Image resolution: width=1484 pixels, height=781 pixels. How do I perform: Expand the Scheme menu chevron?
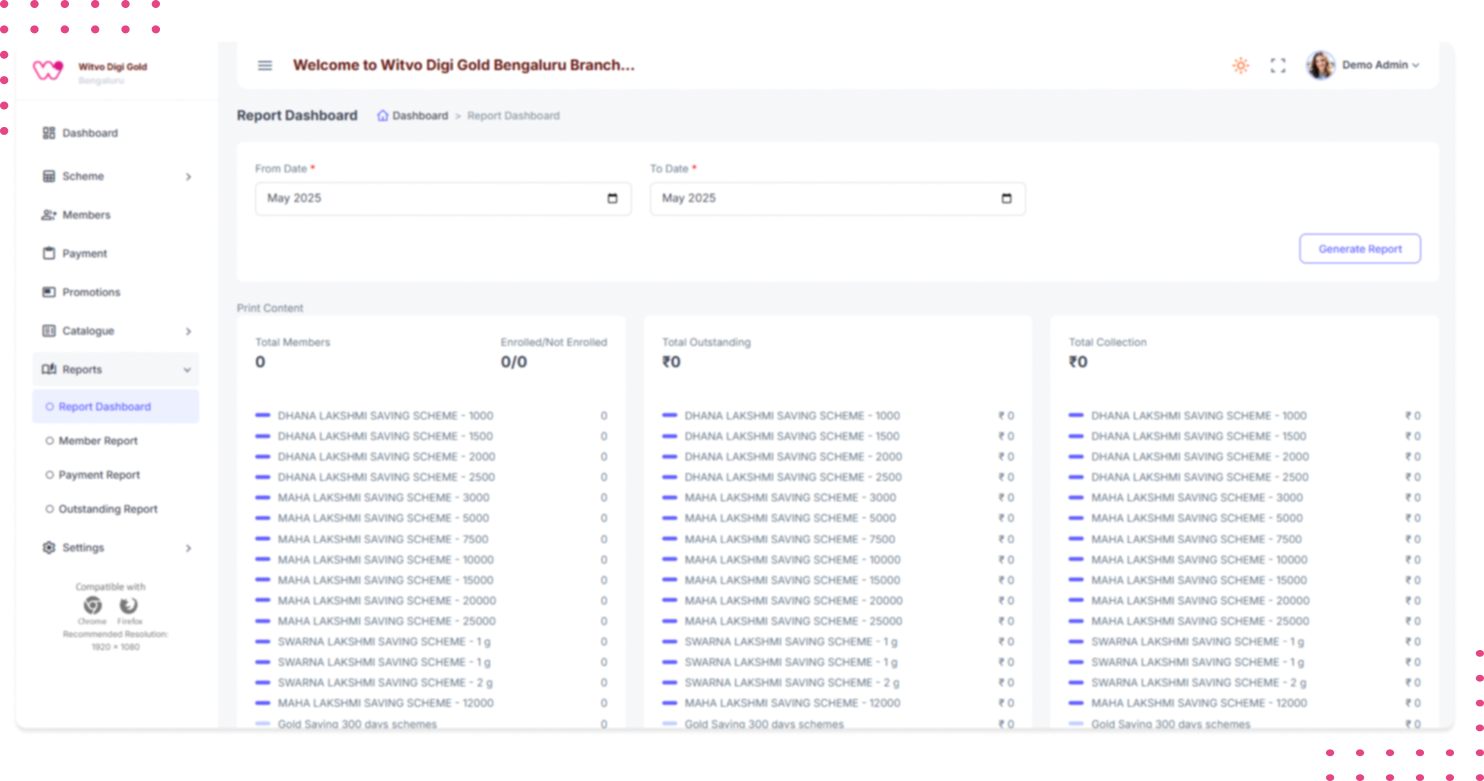point(188,177)
